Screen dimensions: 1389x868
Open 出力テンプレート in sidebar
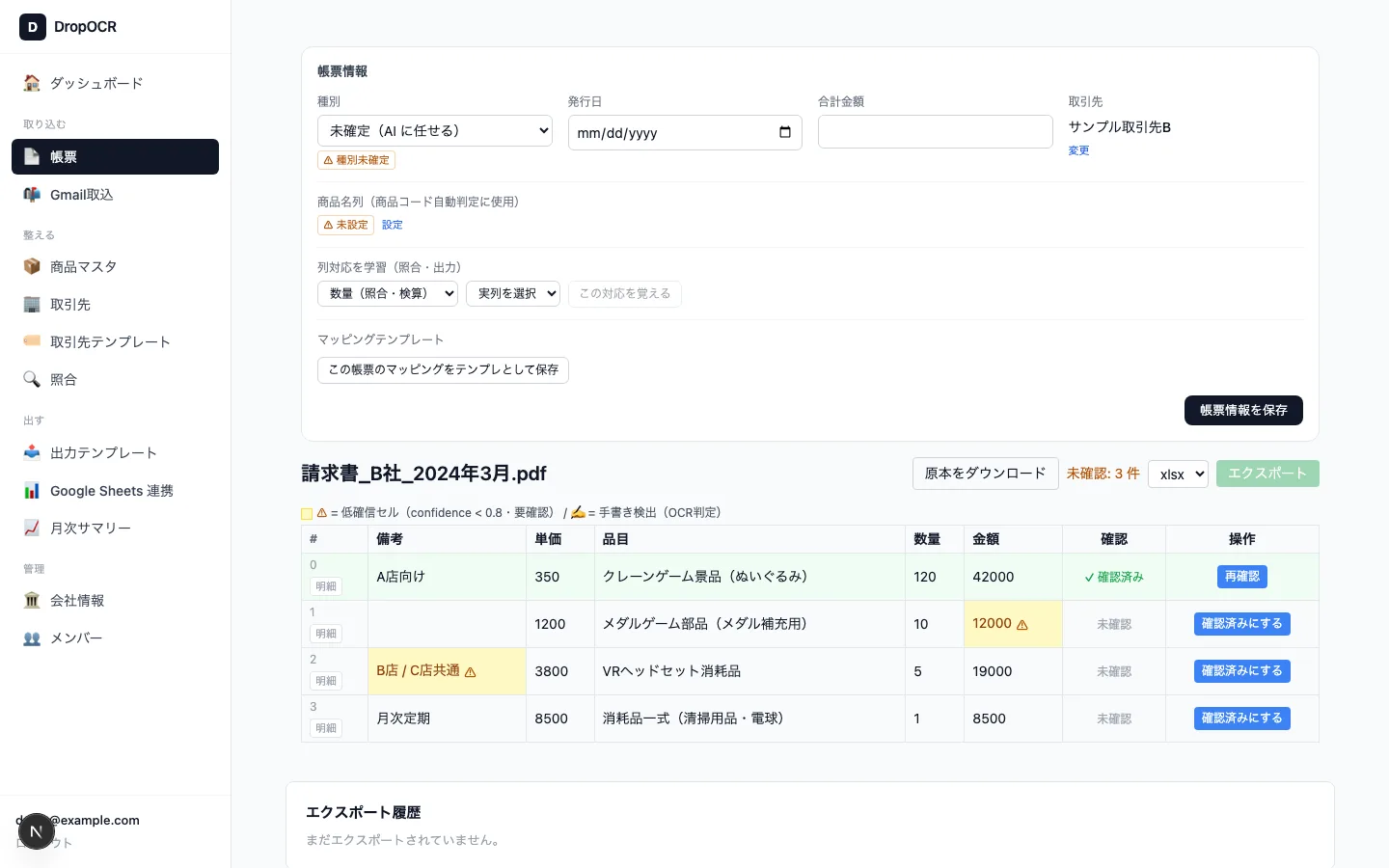(115, 452)
